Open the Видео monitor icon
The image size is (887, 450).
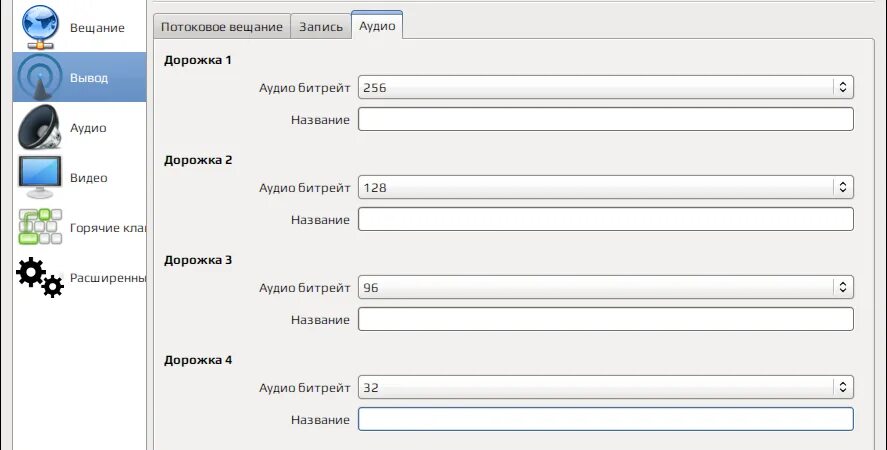click(40, 177)
